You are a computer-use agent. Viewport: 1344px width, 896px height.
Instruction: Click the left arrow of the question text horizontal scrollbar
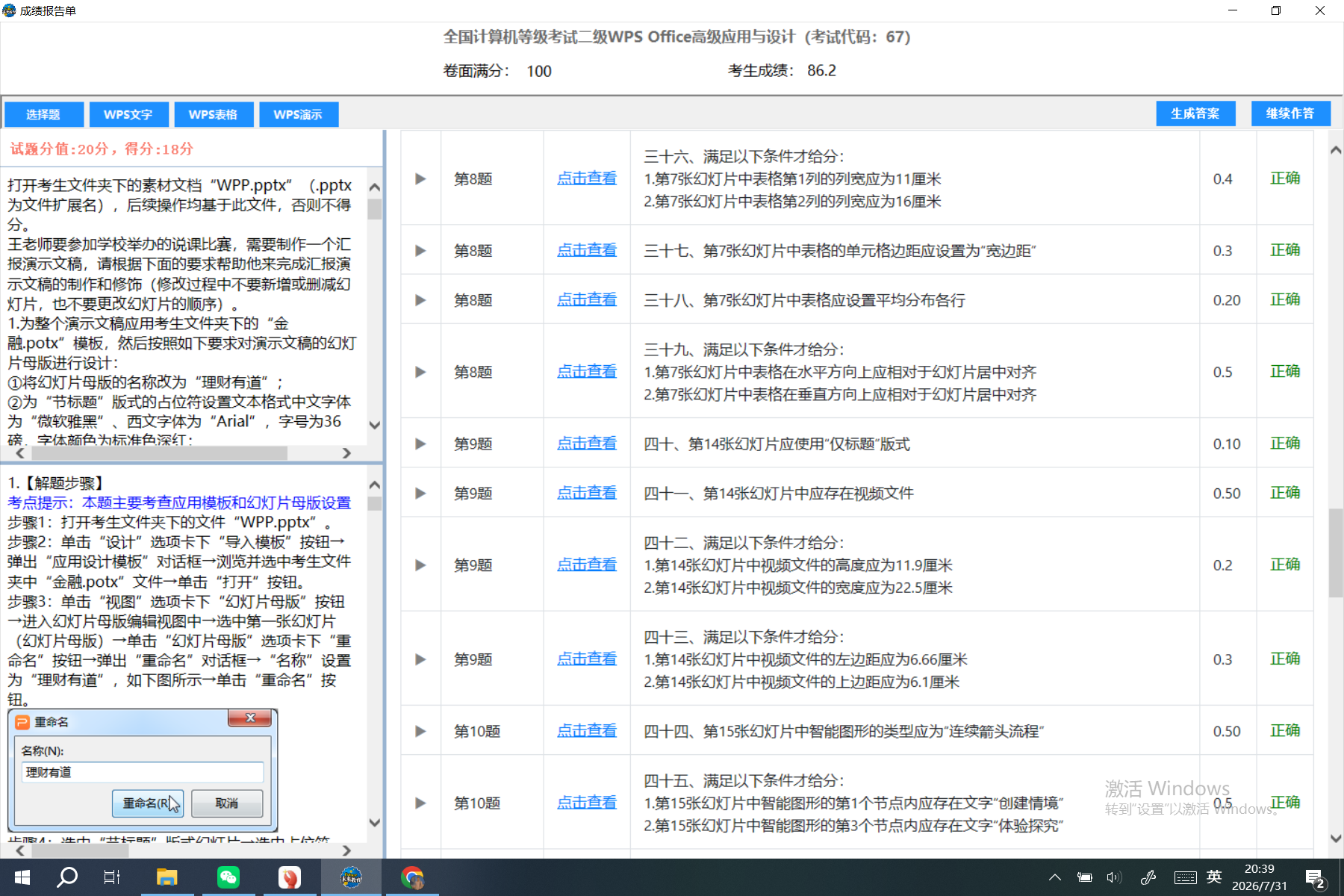point(20,453)
